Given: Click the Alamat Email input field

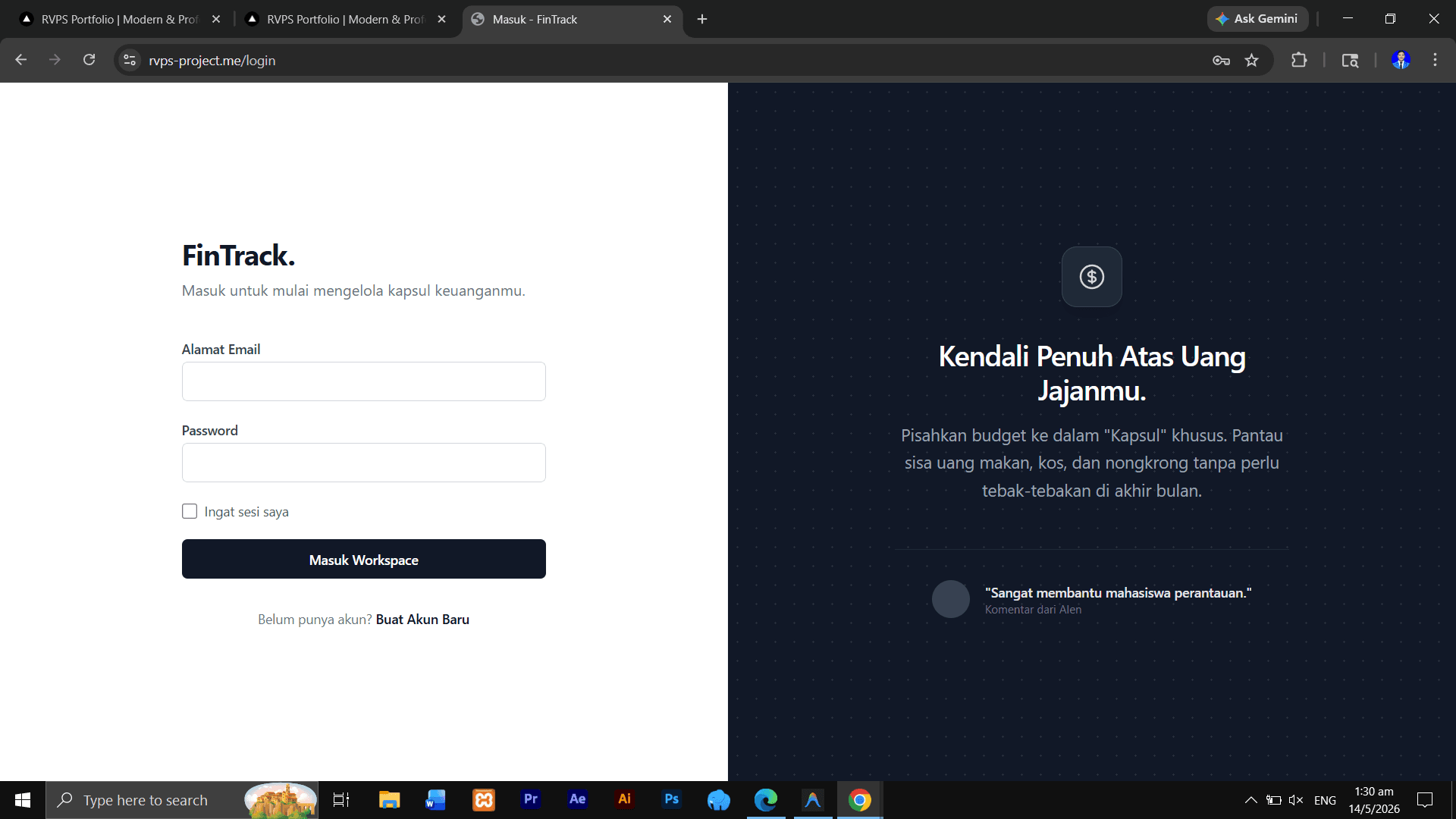Looking at the screenshot, I should [x=363, y=381].
